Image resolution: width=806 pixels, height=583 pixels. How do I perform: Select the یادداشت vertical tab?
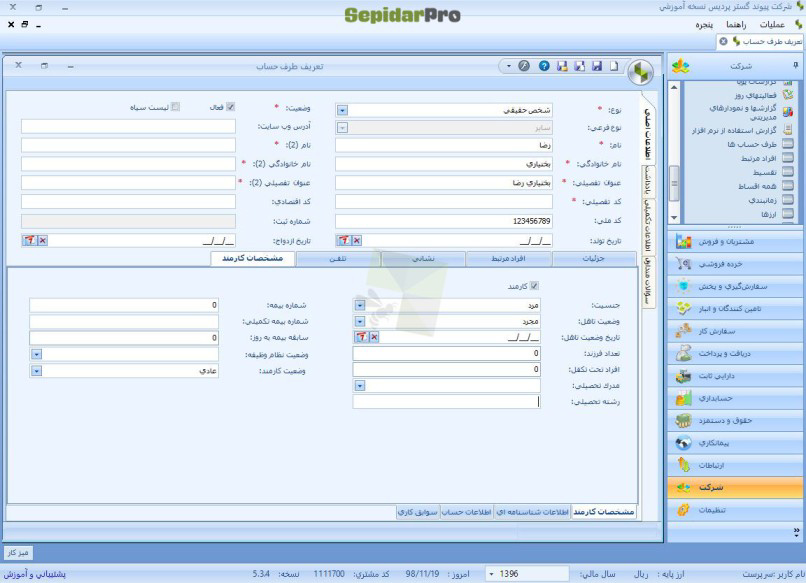(649, 180)
